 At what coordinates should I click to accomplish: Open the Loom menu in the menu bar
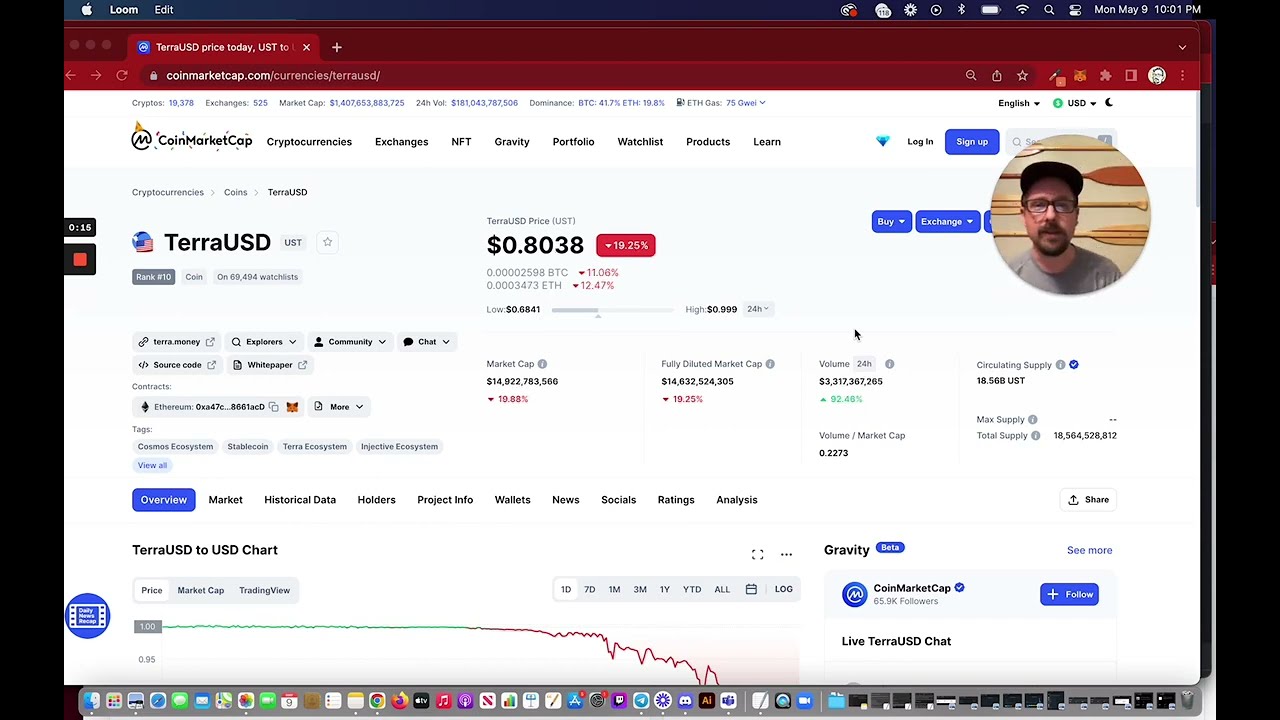point(124,10)
